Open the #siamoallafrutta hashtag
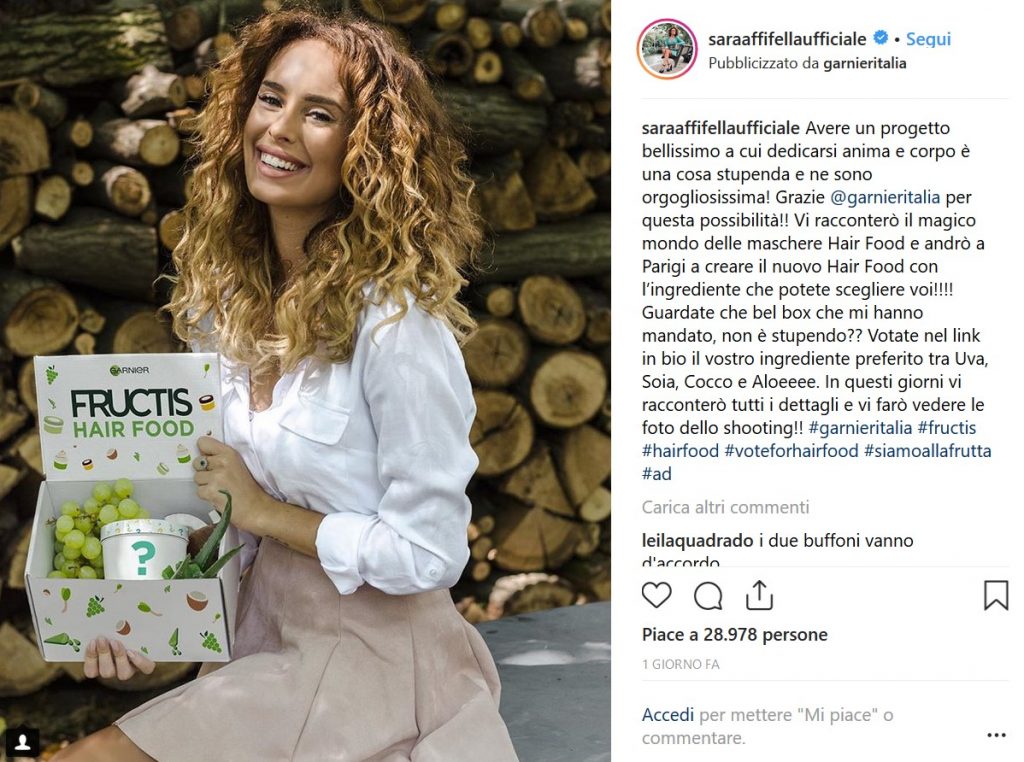Screen dimensions: 1024x762 (x=927, y=451)
